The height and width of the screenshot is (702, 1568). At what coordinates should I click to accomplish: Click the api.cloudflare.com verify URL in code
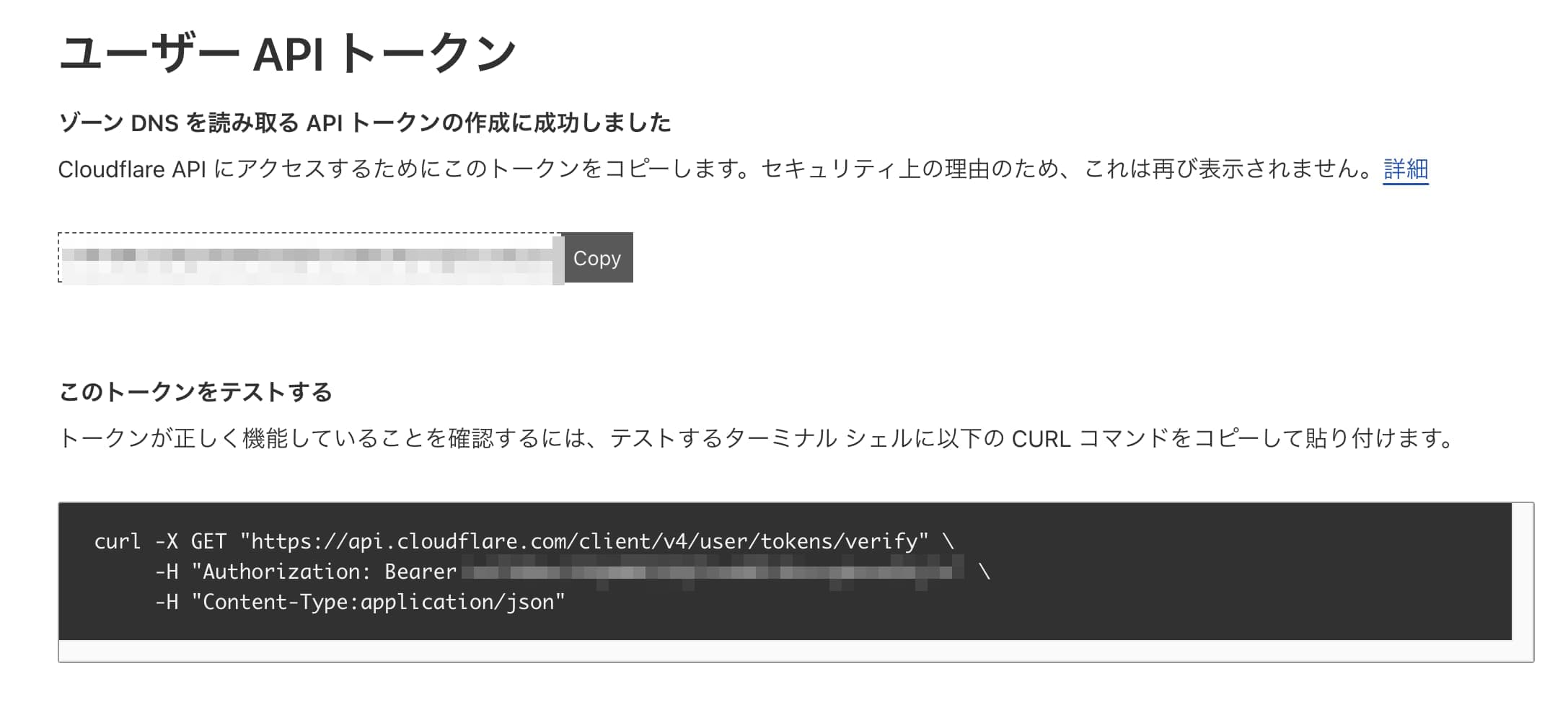584,541
